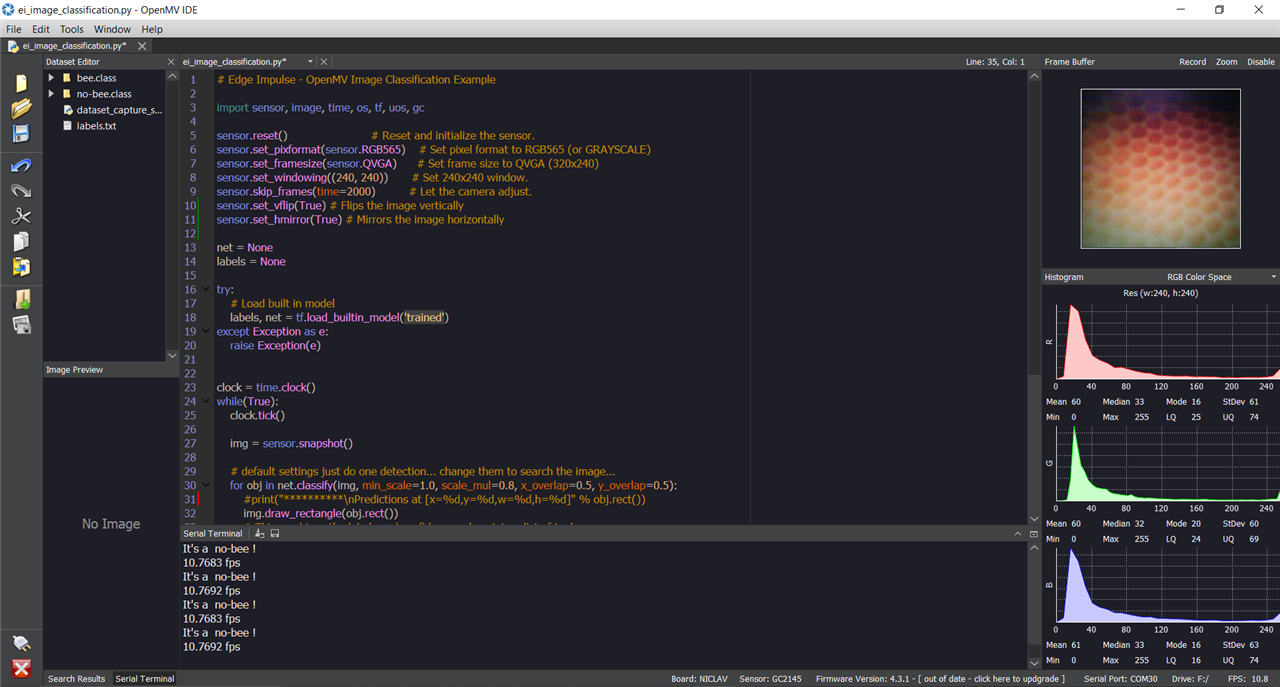Stop the running script with the red X
This screenshot has width=1280, height=687.
pos(21,668)
